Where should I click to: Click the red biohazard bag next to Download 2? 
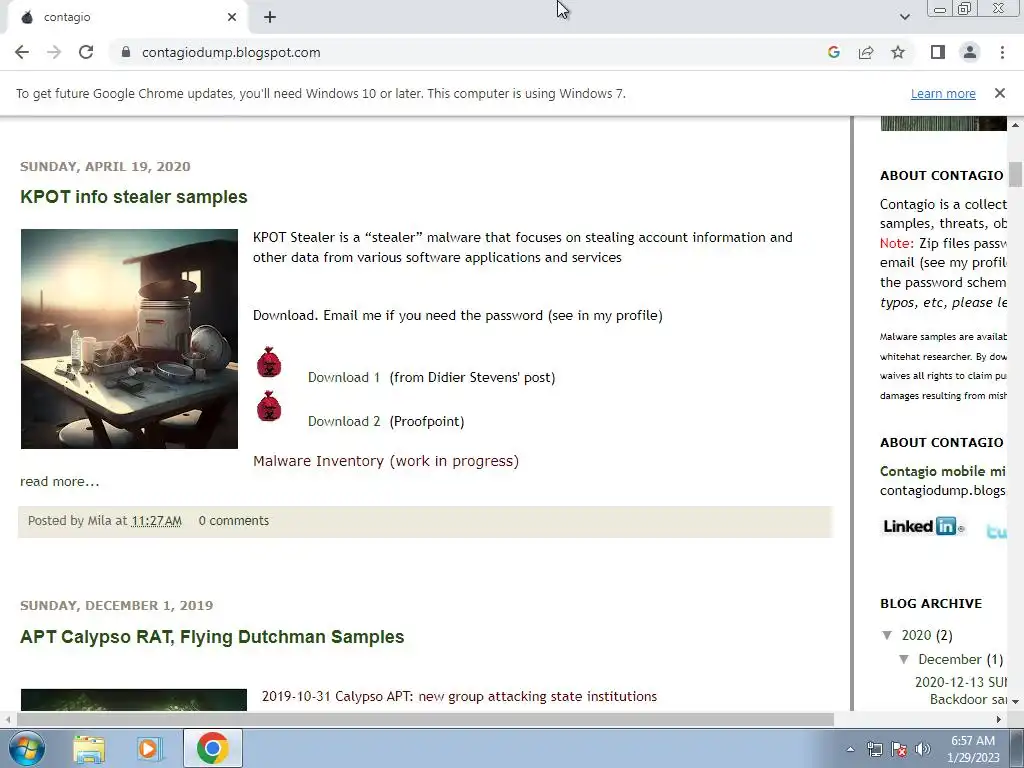coord(268,406)
